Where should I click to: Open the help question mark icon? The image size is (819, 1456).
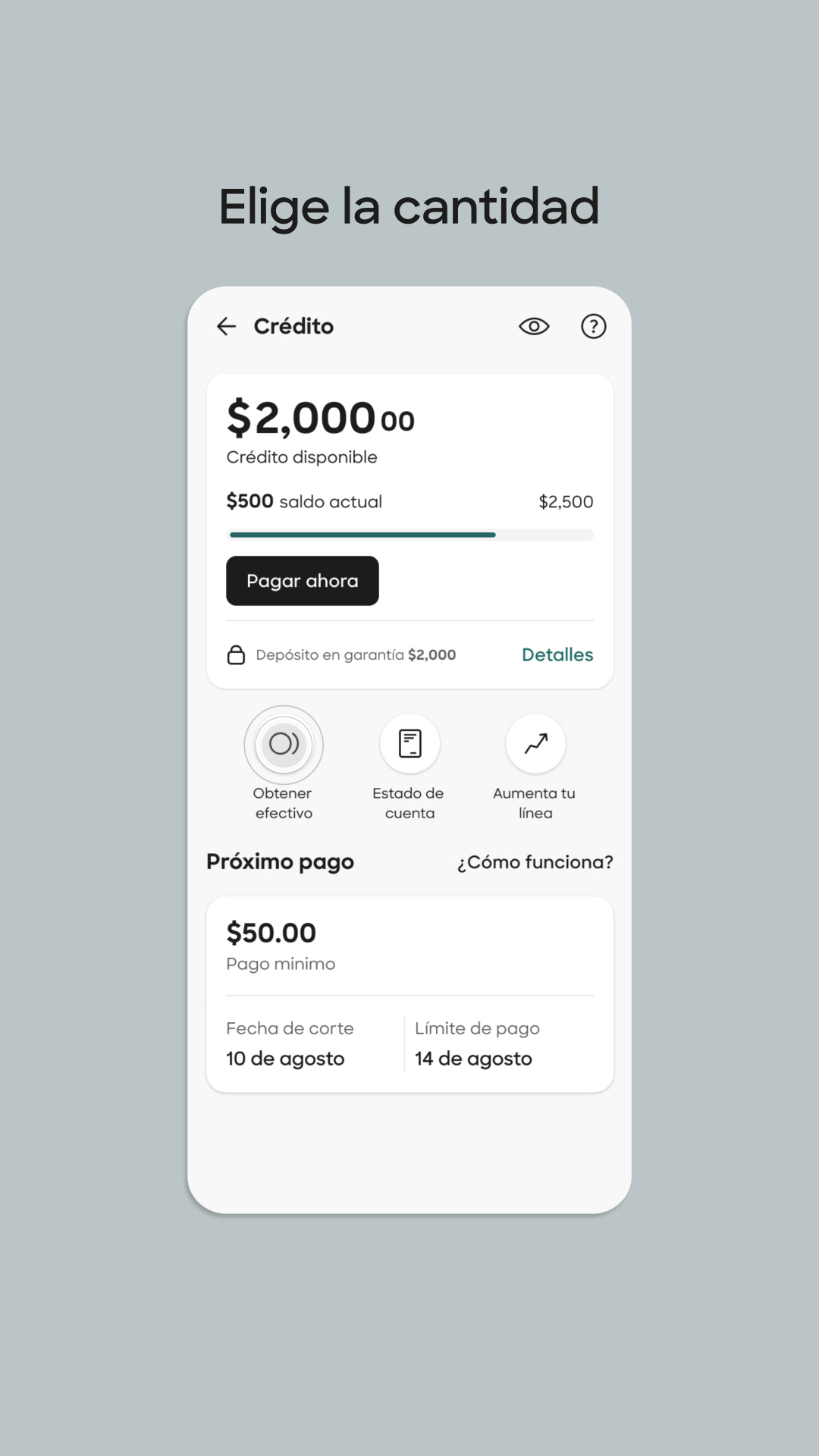[594, 326]
